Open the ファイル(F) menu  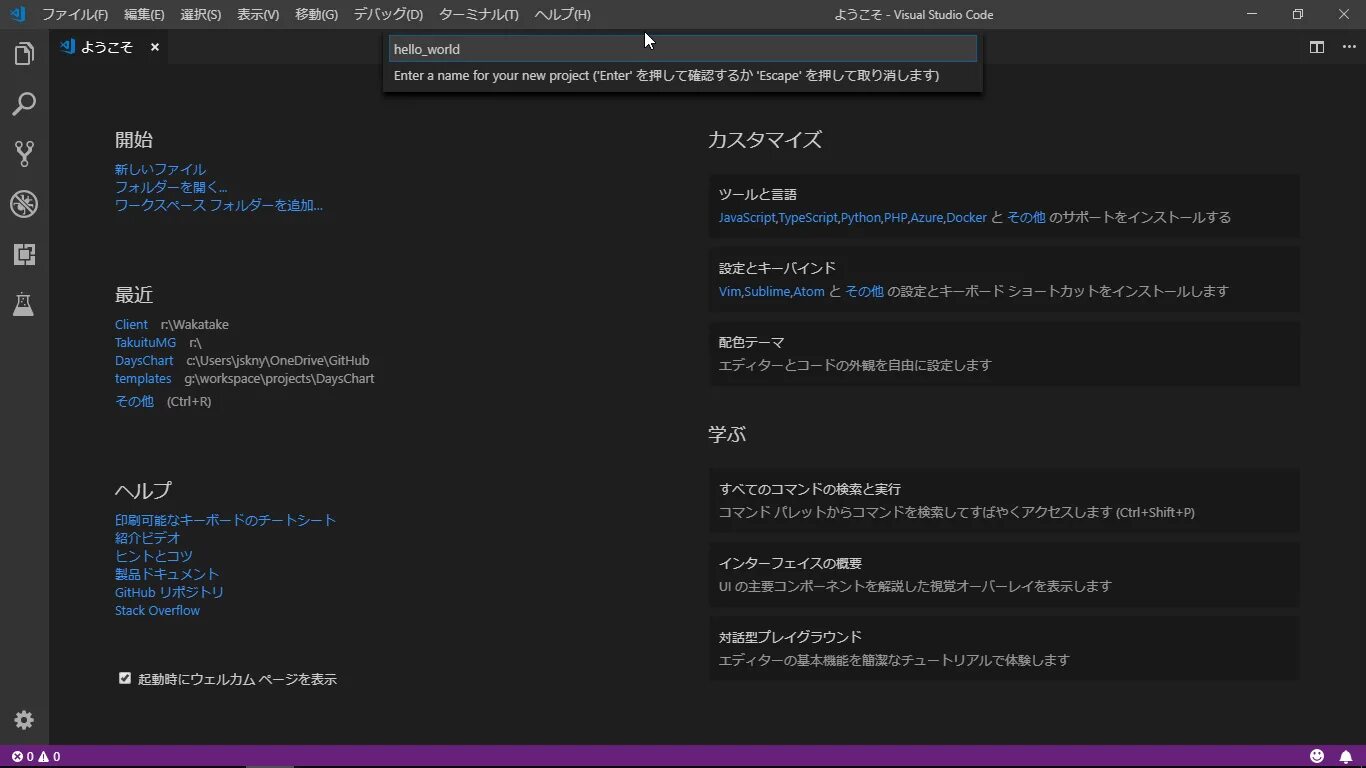[x=75, y=14]
